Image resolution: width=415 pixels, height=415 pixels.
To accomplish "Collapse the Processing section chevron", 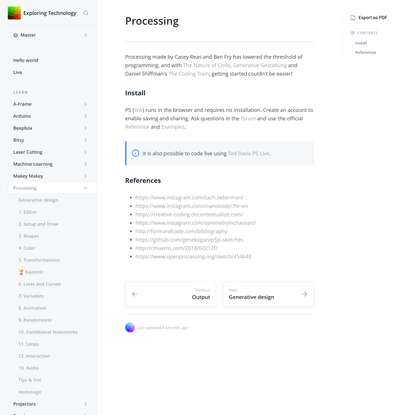I will [x=86, y=188].
